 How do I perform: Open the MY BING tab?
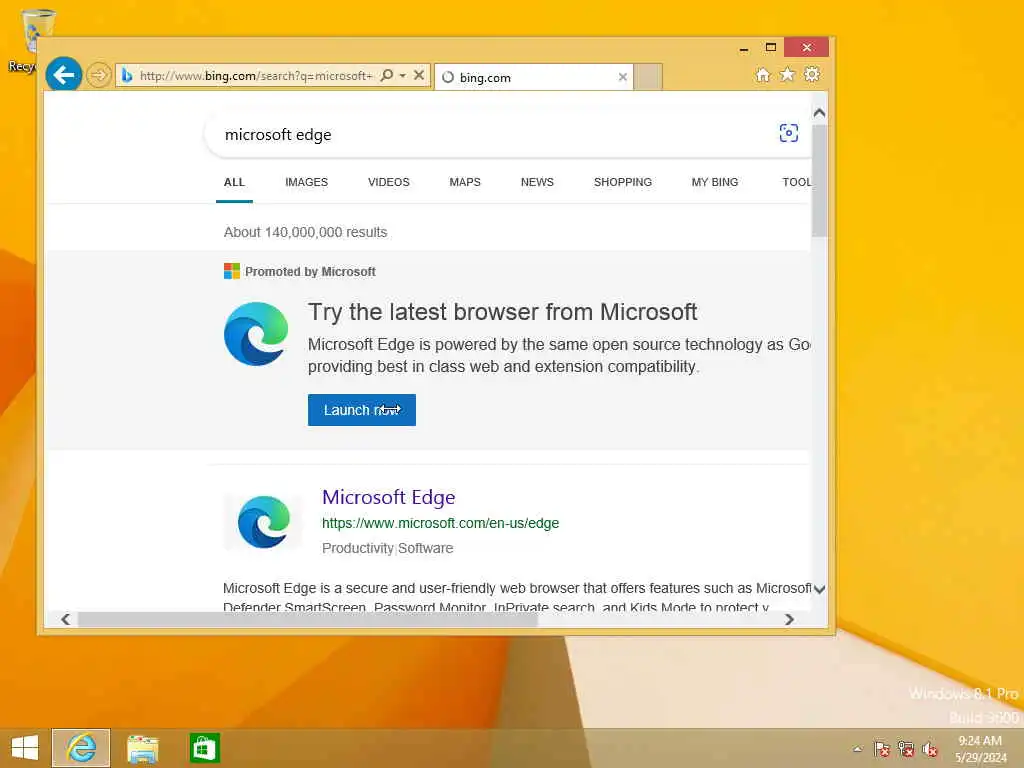click(x=714, y=182)
